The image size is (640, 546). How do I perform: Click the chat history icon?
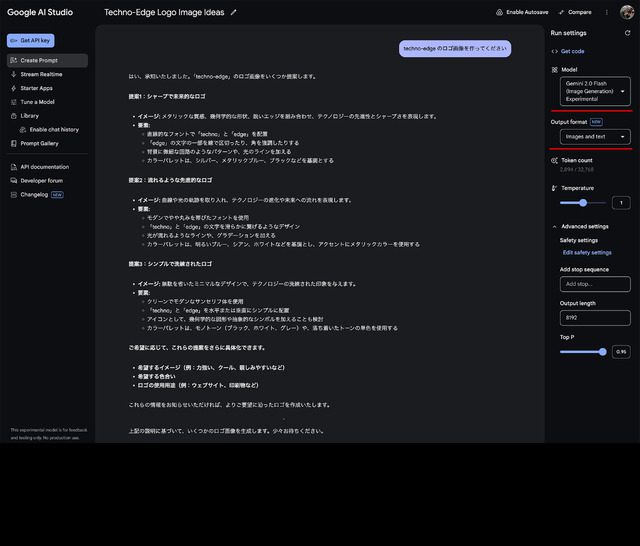click(x=23, y=130)
